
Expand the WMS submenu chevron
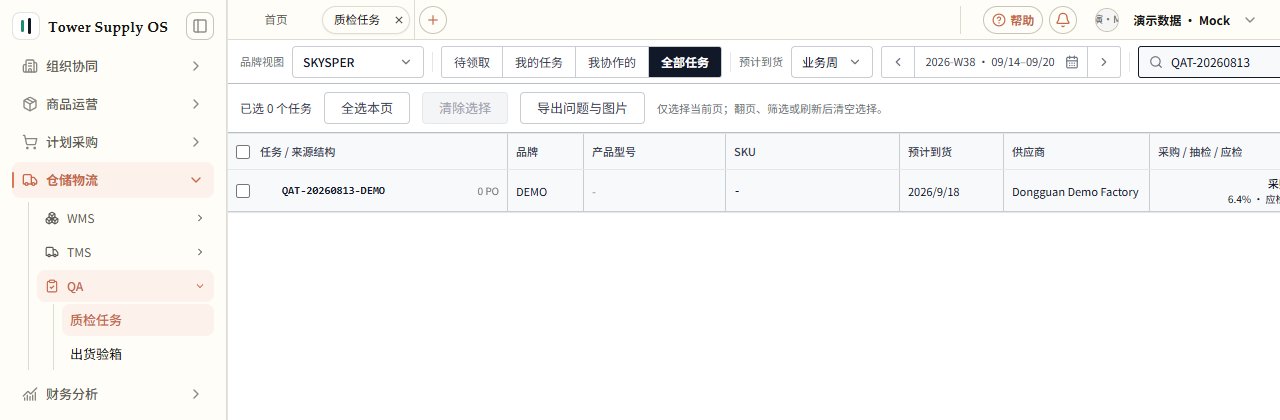(200, 218)
